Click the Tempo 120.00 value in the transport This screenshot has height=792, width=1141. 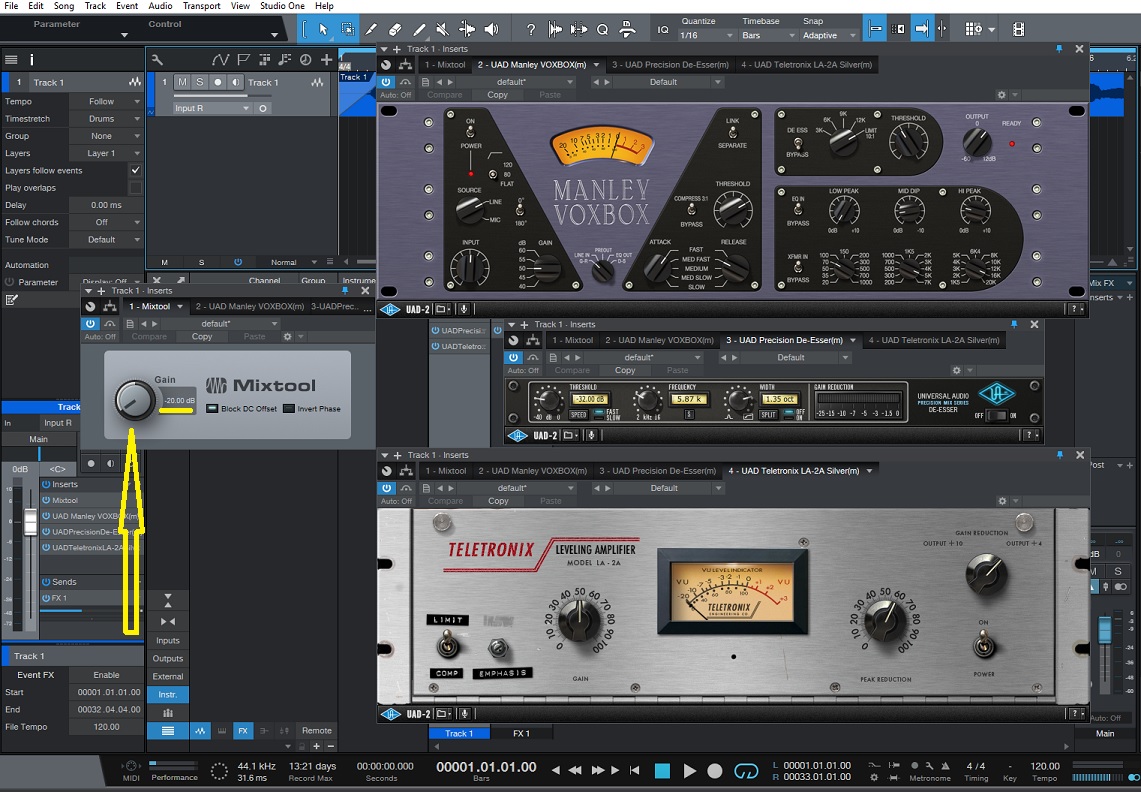(1045, 766)
